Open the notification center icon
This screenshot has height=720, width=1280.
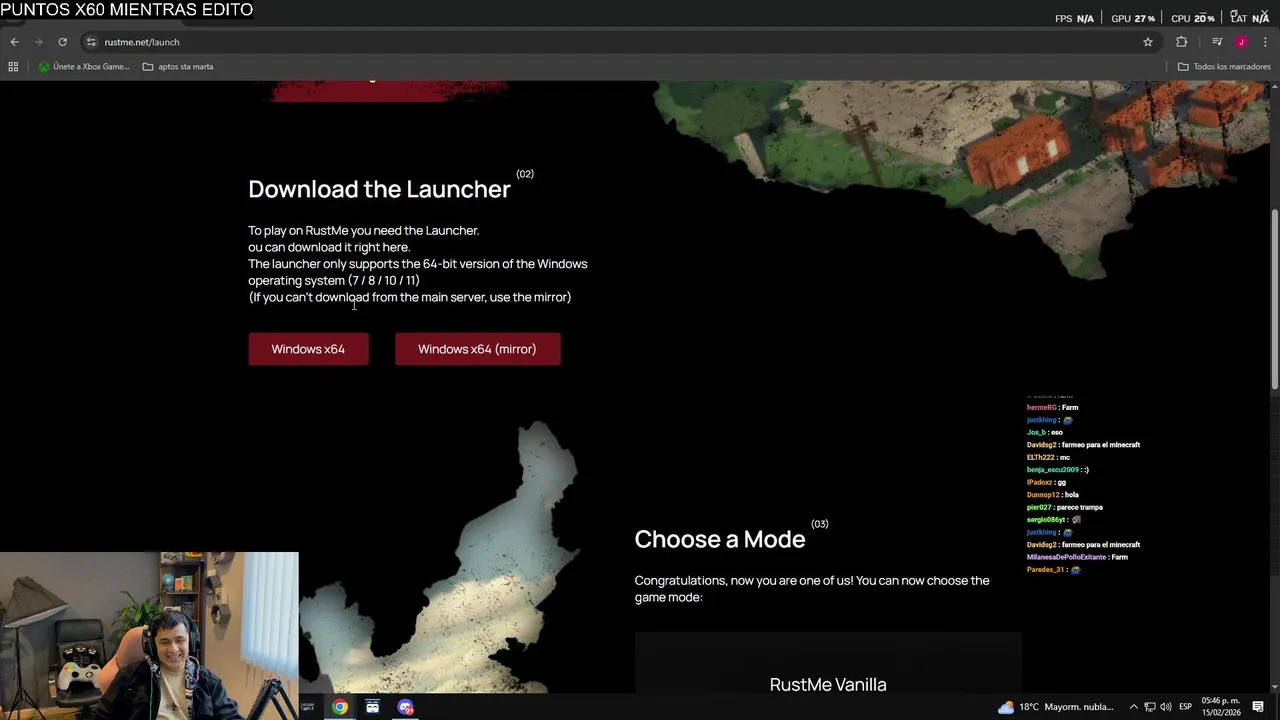(1258, 707)
